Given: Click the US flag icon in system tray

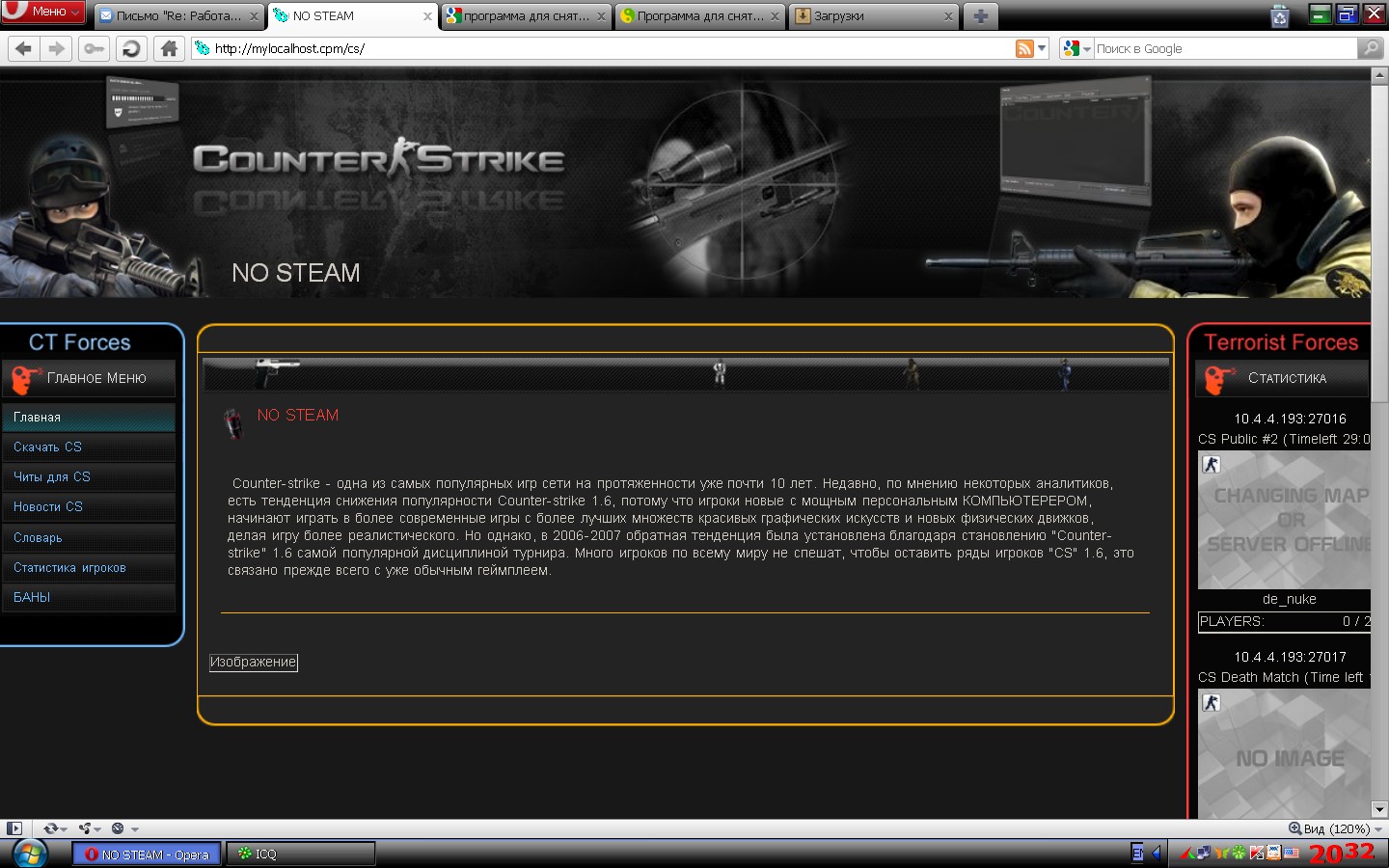Looking at the screenshot, I should click(1291, 853).
